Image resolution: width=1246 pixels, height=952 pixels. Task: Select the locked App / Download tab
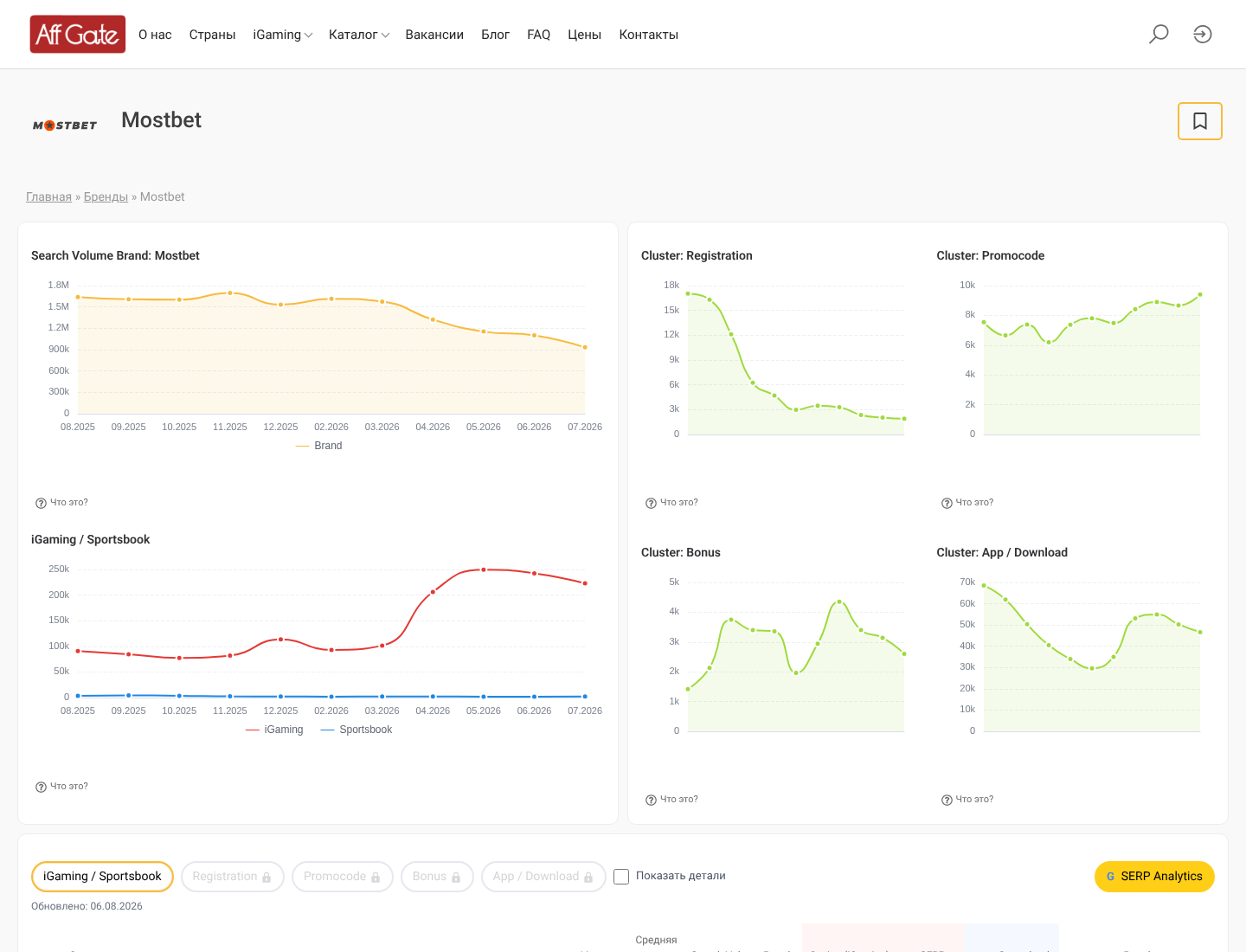click(x=543, y=877)
